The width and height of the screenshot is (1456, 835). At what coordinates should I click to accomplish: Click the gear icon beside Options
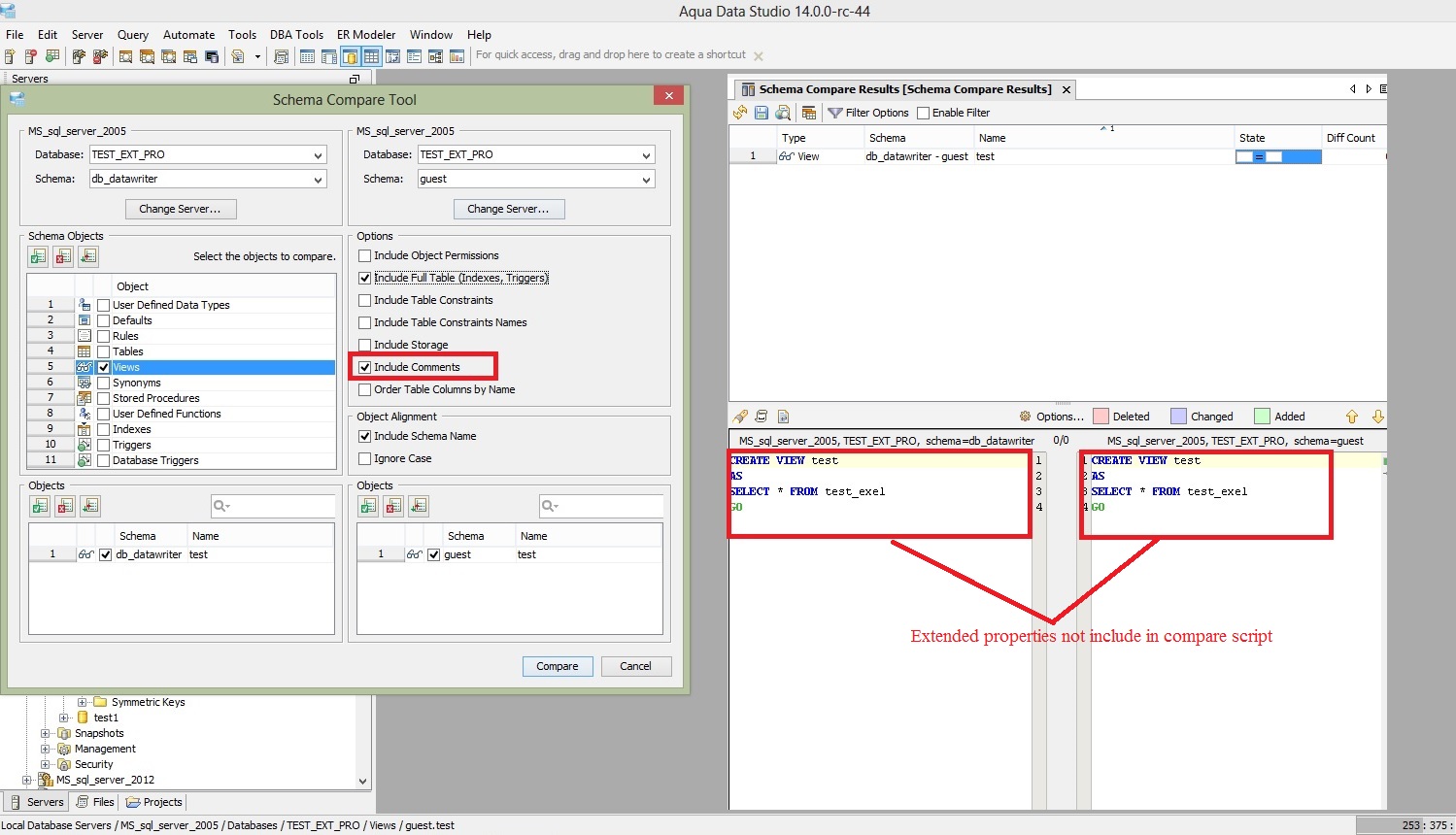[x=1025, y=417]
